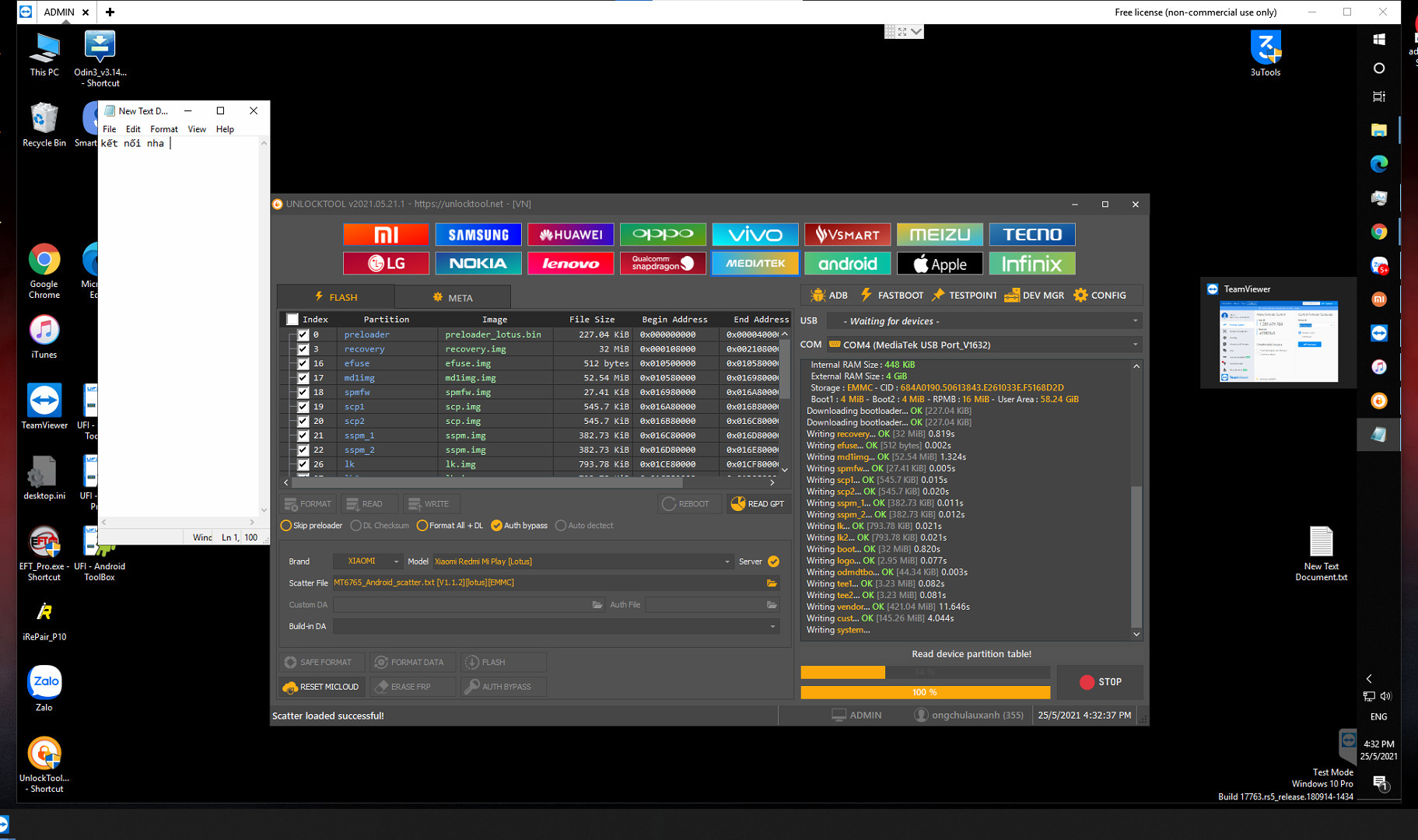Select the Vsmart brand logo

[848, 234]
